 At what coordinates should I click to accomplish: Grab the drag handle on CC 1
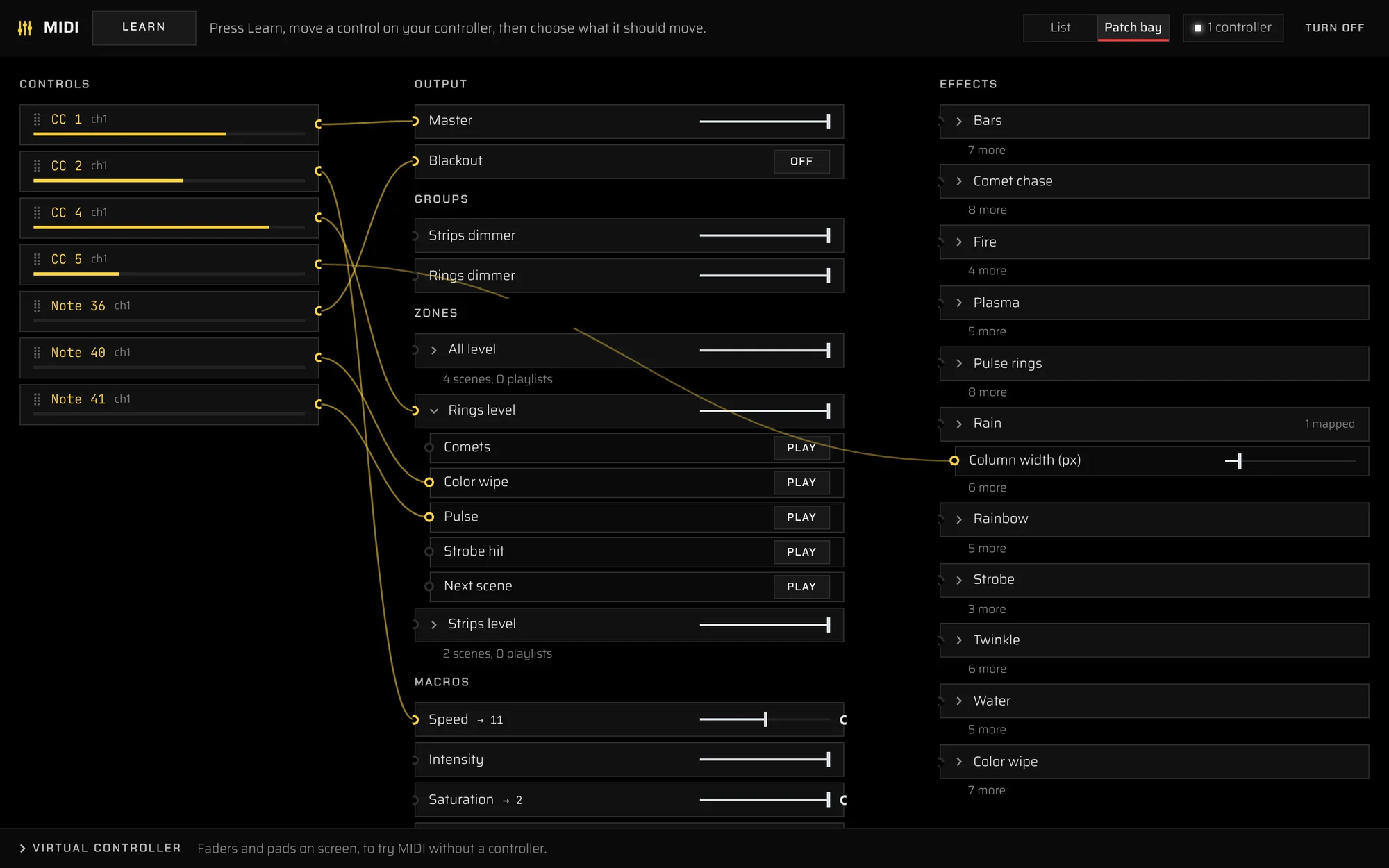(x=37, y=119)
